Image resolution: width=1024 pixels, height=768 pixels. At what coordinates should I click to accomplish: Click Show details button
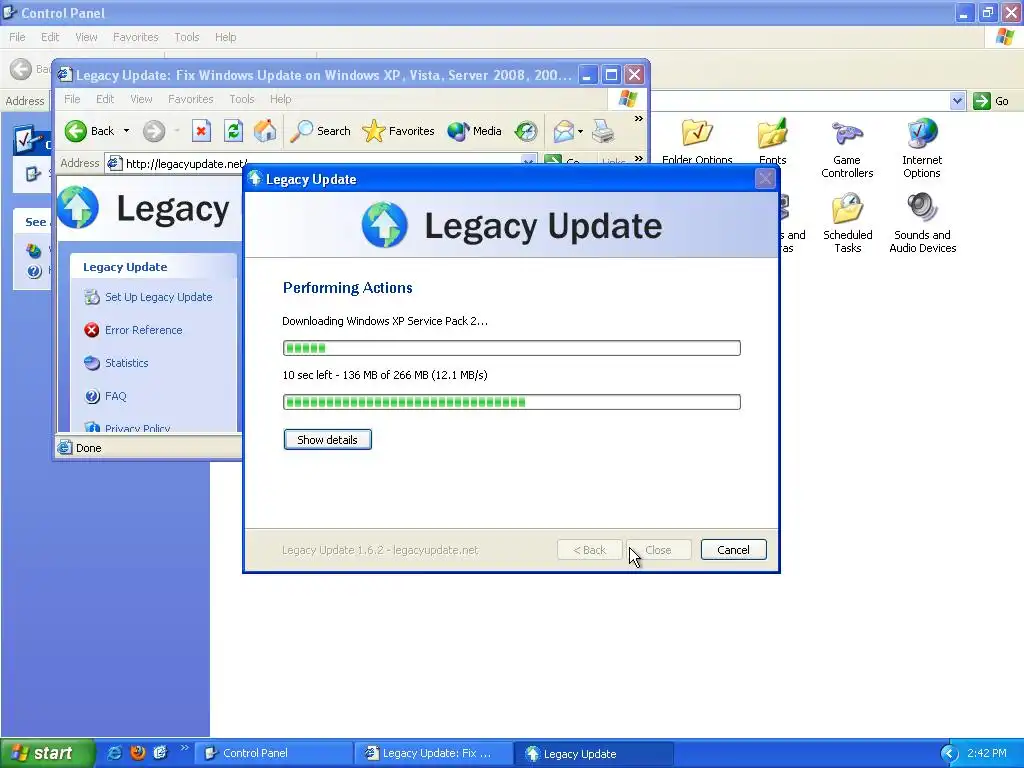(x=327, y=440)
